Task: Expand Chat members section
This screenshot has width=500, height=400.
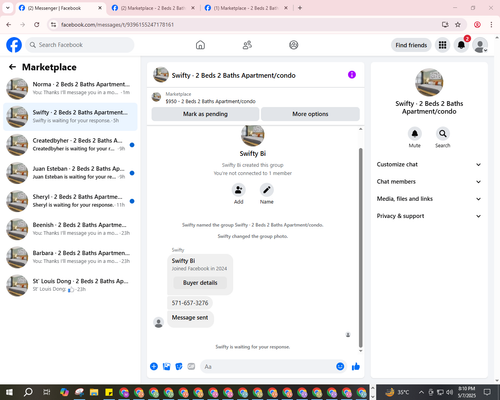Action: pos(429,182)
